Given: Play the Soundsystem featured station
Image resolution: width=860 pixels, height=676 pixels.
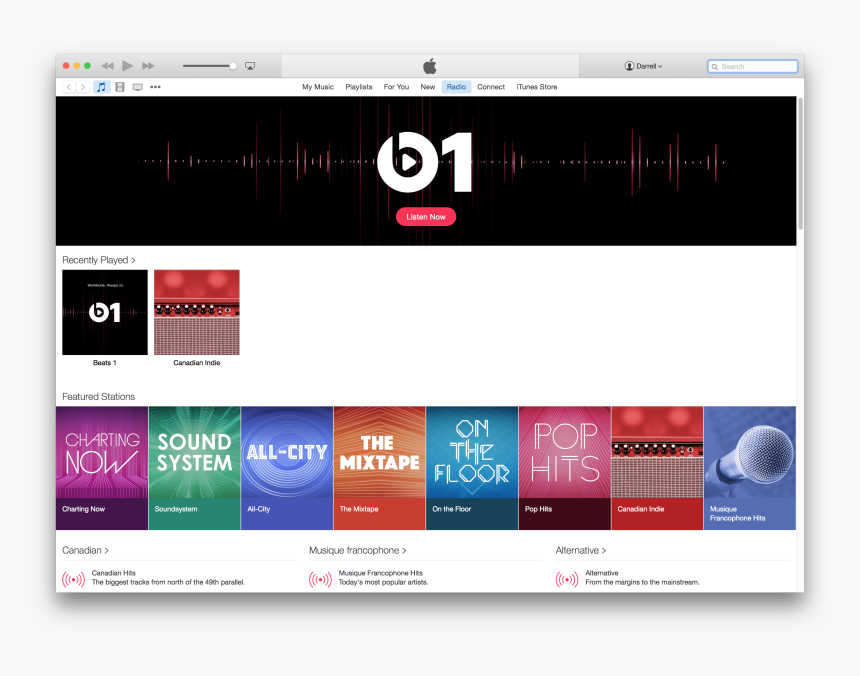Looking at the screenshot, I should (195, 468).
